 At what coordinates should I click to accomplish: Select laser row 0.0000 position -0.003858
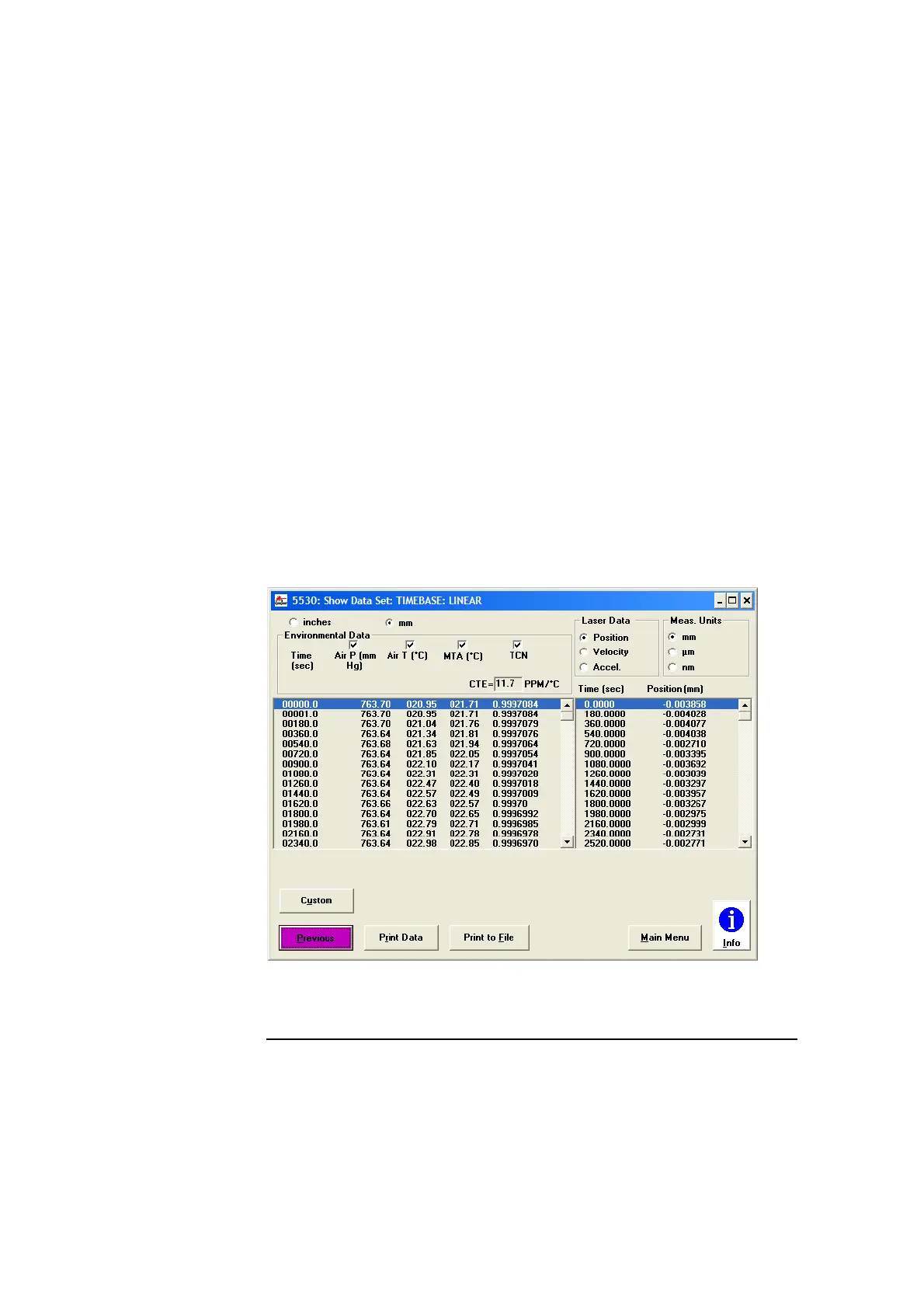657,704
